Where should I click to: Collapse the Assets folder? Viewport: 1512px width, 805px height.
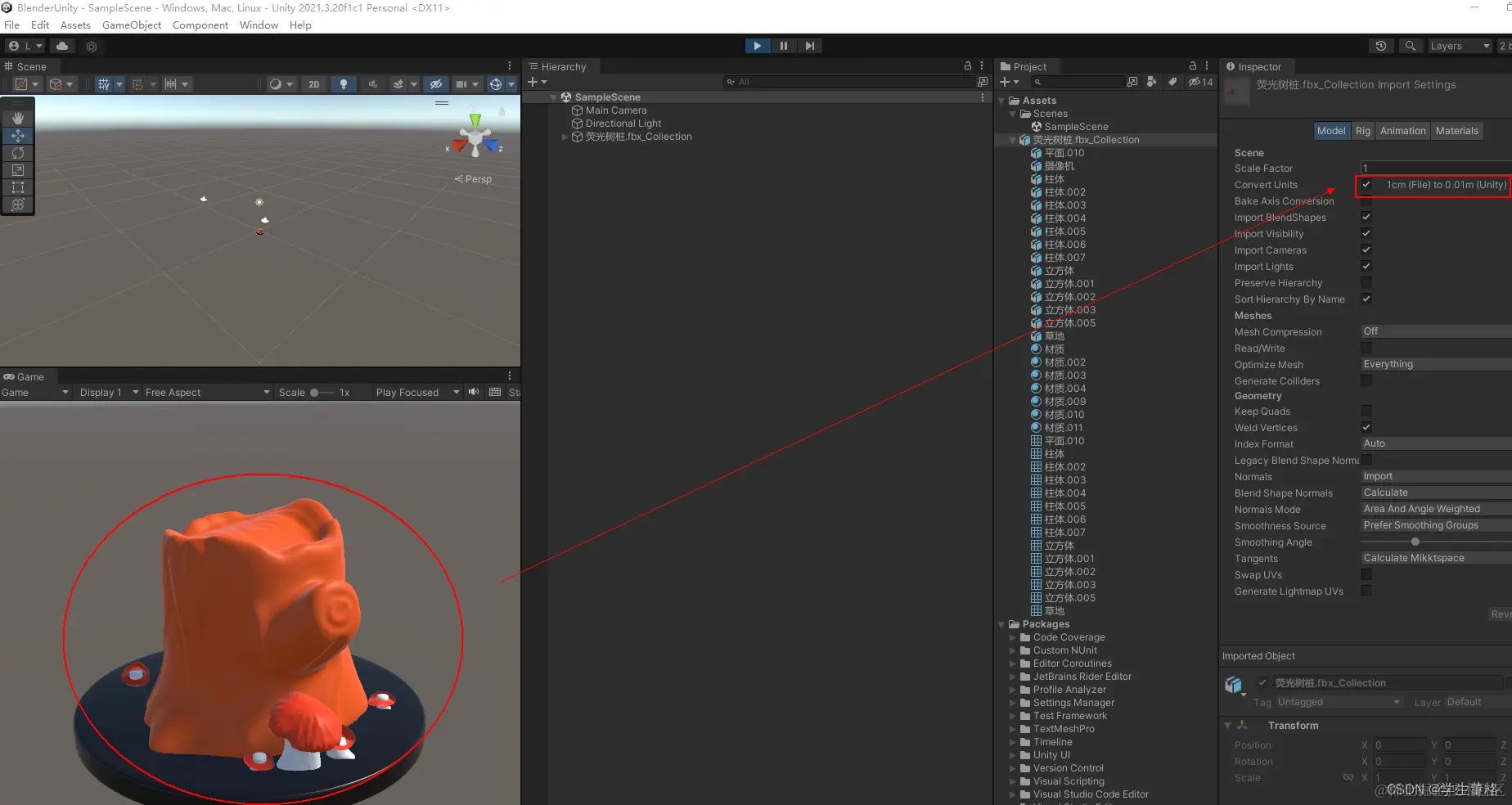click(x=1001, y=101)
